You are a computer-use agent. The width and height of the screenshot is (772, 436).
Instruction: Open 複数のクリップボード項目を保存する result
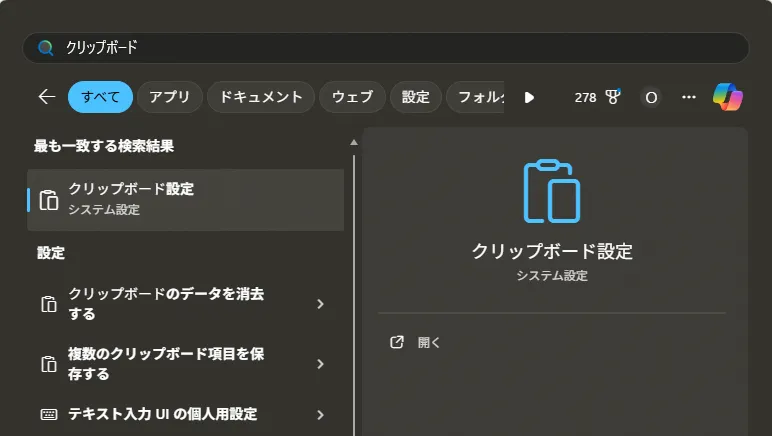click(x=186, y=364)
